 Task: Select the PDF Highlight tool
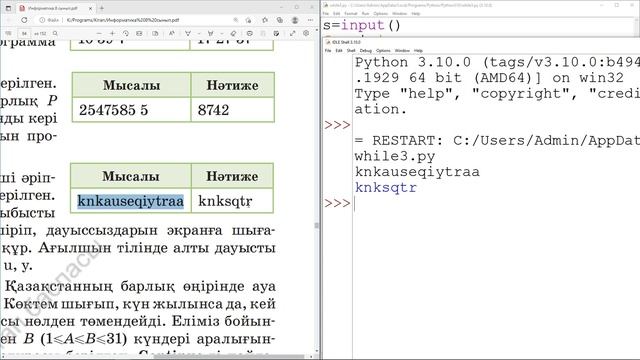click(x=211, y=33)
